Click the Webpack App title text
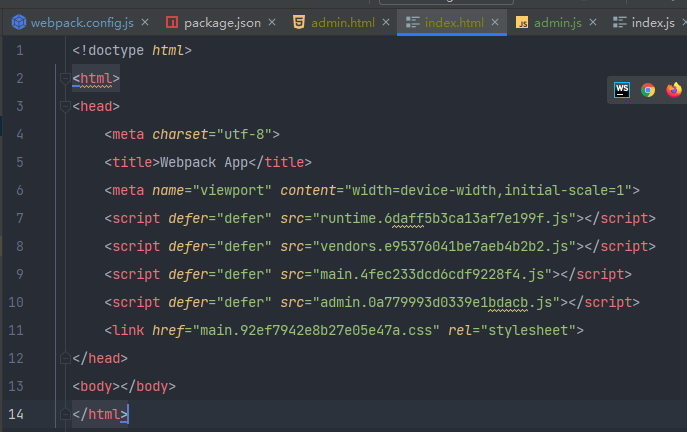The image size is (687, 432). point(204,163)
